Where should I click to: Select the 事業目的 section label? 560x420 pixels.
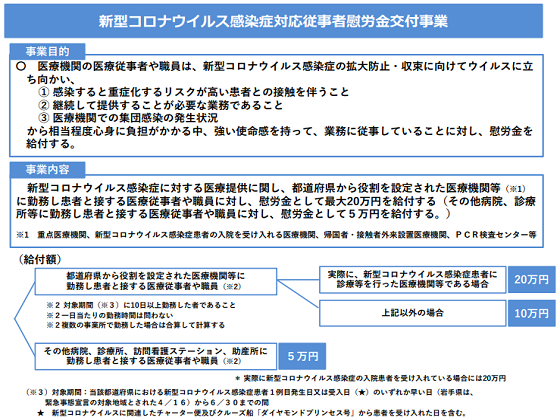click(47, 51)
